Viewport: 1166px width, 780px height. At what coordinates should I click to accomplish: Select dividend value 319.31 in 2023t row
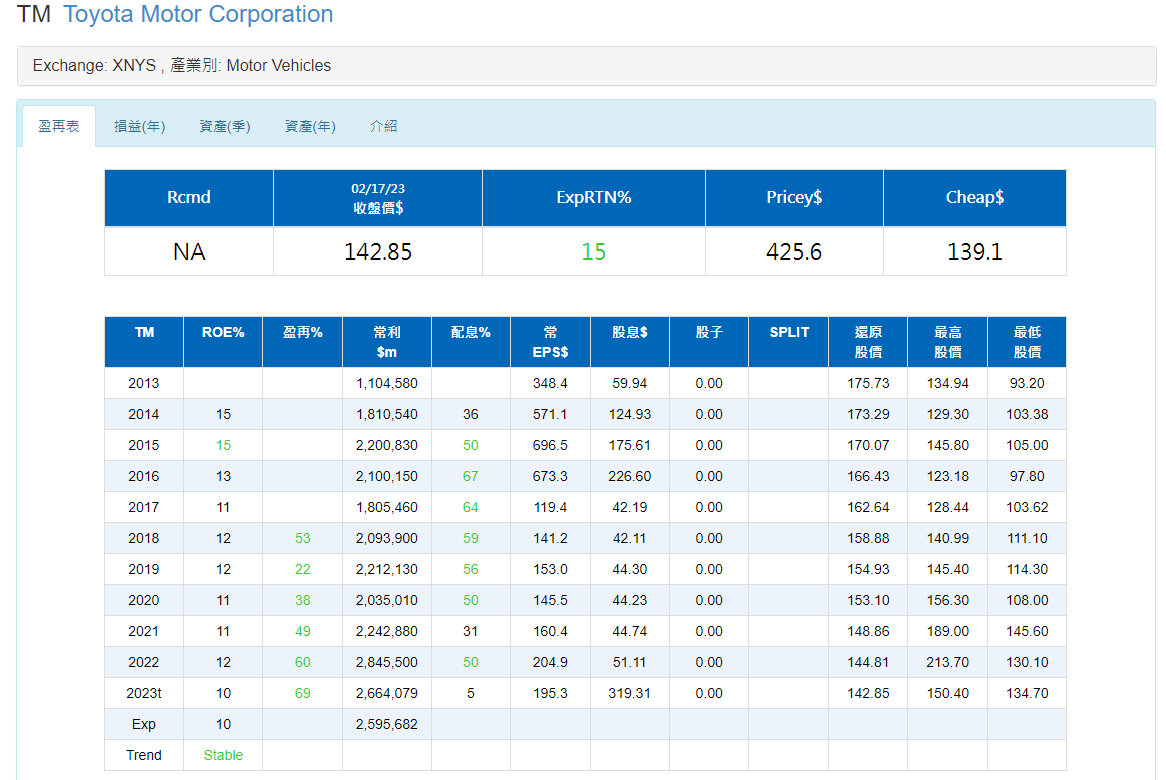(x=630, y=693)
